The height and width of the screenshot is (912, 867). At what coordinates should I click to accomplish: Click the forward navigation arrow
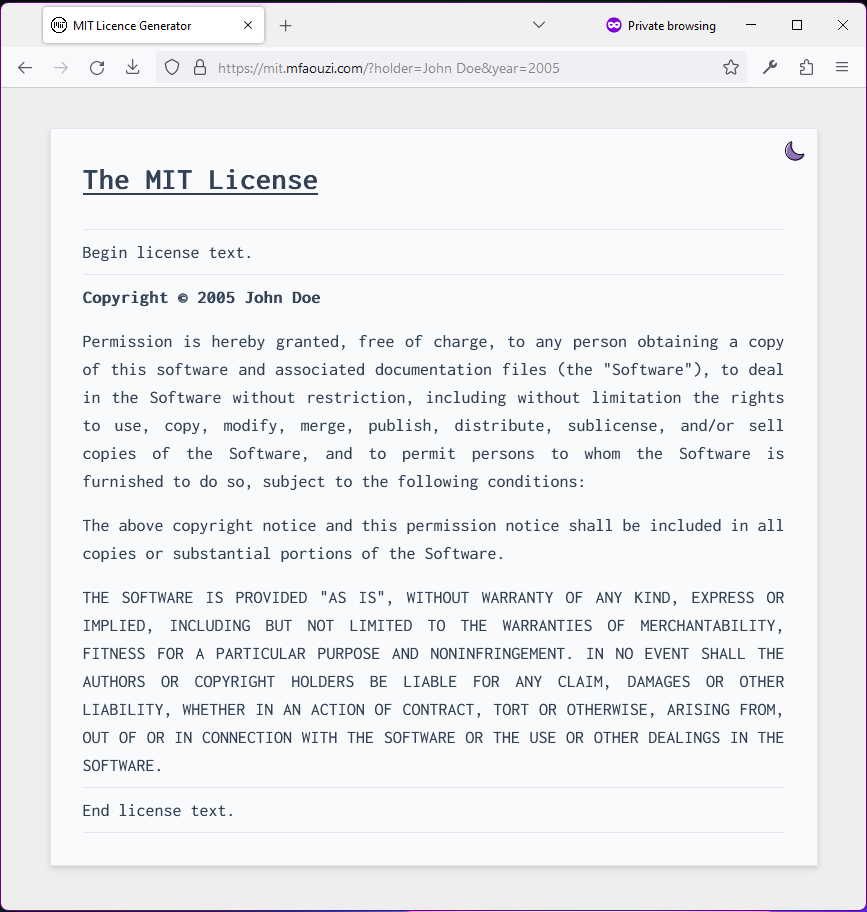[60, 68]
